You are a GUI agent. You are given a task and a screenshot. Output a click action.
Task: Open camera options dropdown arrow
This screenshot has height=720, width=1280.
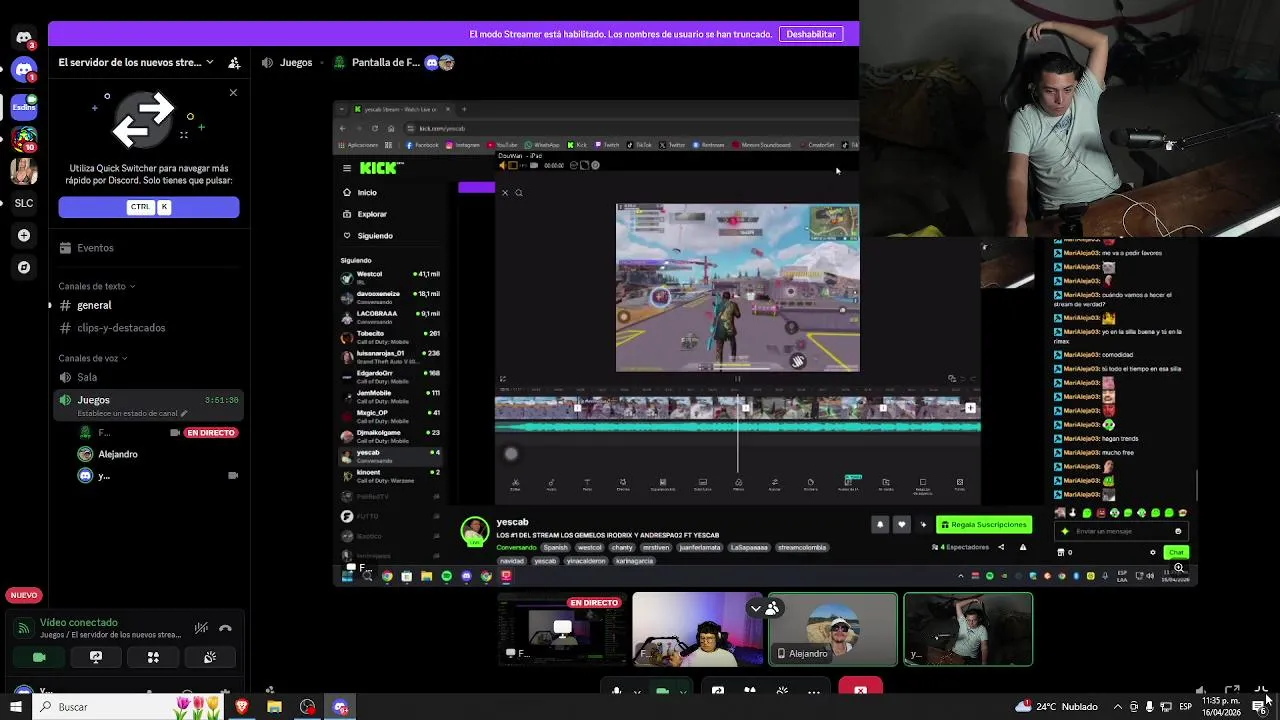point(683,691)
